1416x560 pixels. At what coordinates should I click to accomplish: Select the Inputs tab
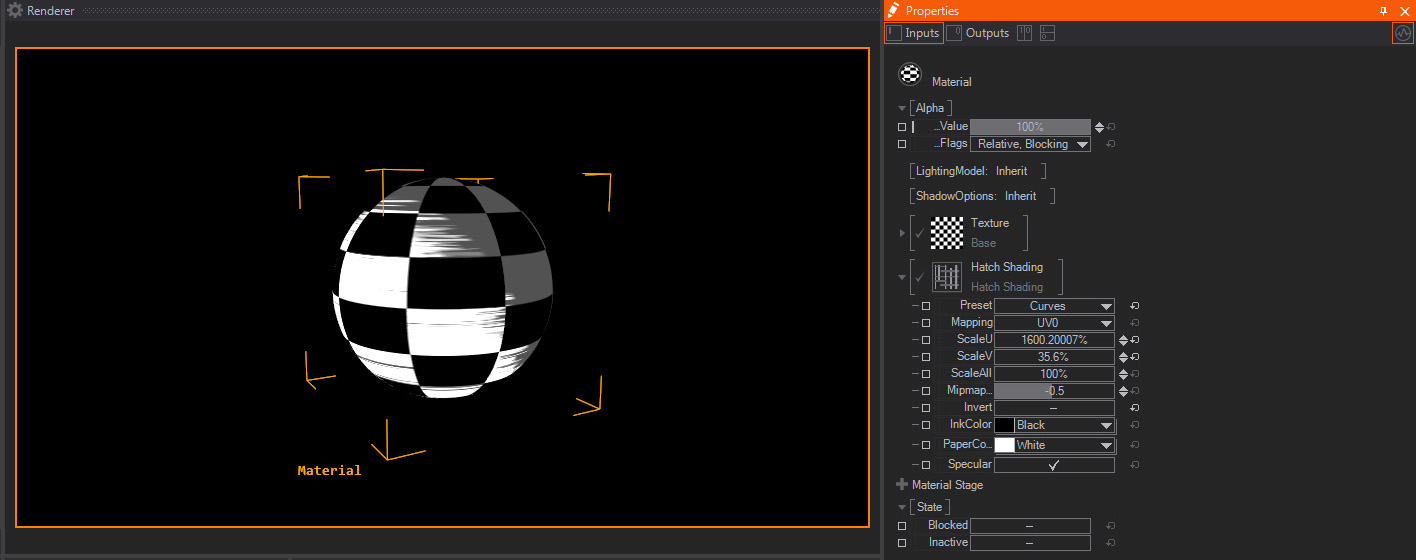pyautogui.click(x=913, y=33)
